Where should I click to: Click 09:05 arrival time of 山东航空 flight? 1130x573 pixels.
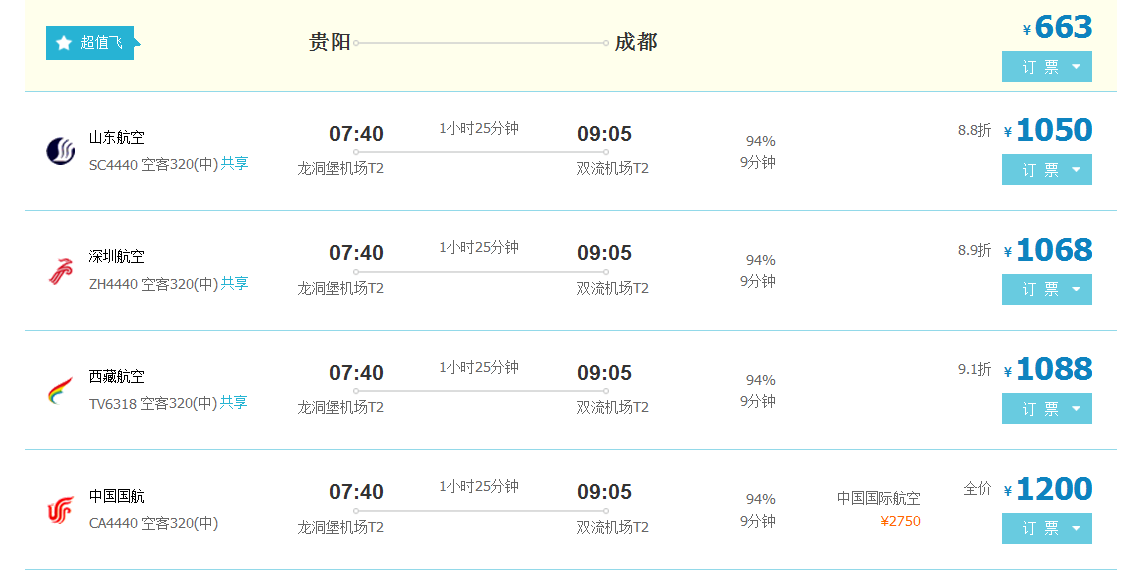(604, 134)
